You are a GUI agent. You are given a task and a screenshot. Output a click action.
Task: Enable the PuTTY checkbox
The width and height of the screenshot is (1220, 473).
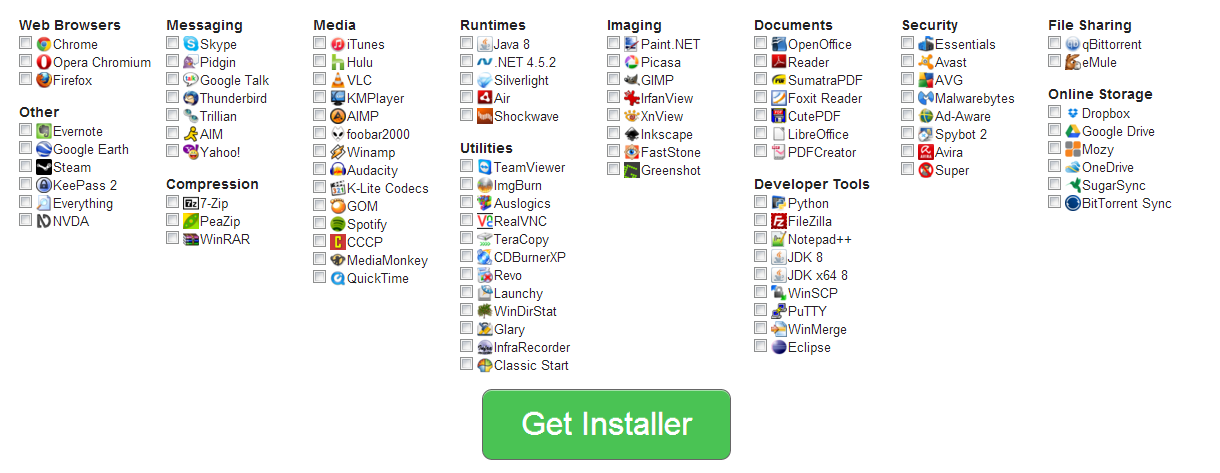761,310
